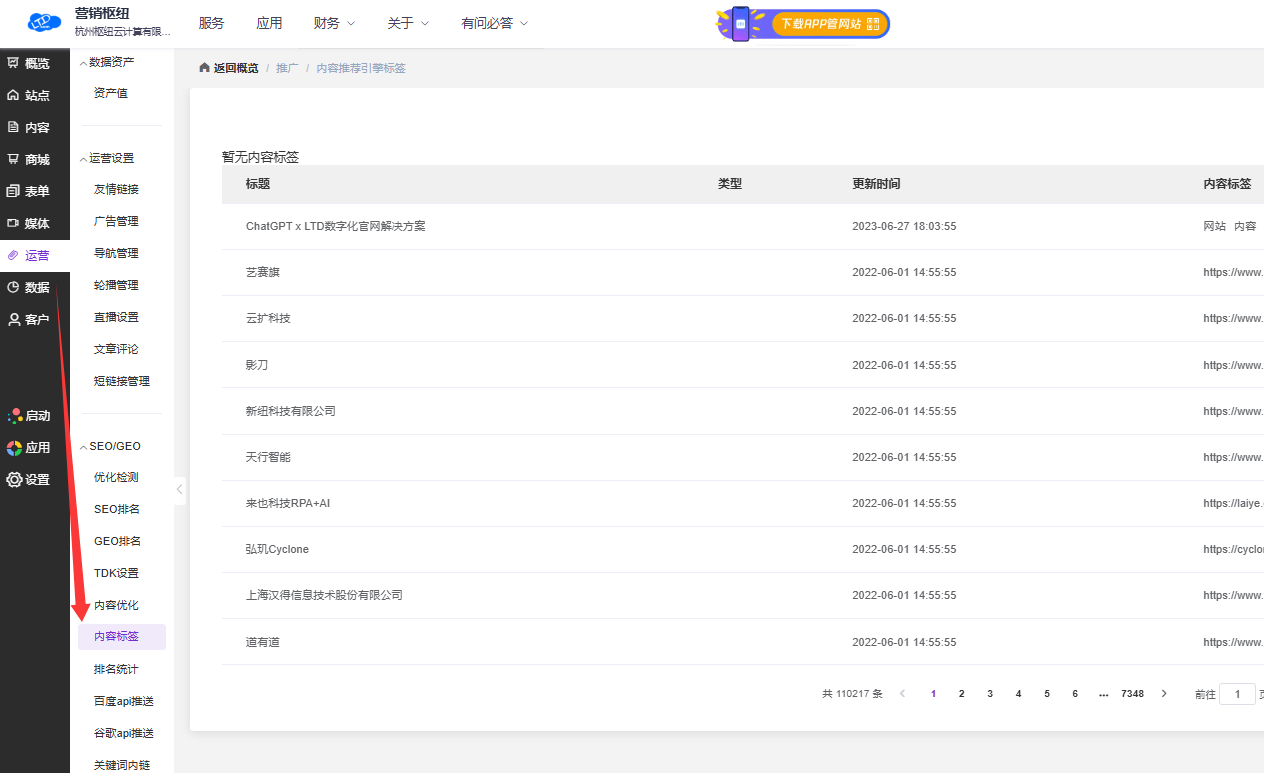1264x773 pixels.
Task: Open the 站点 site home icon
Action: pos(13,95)
